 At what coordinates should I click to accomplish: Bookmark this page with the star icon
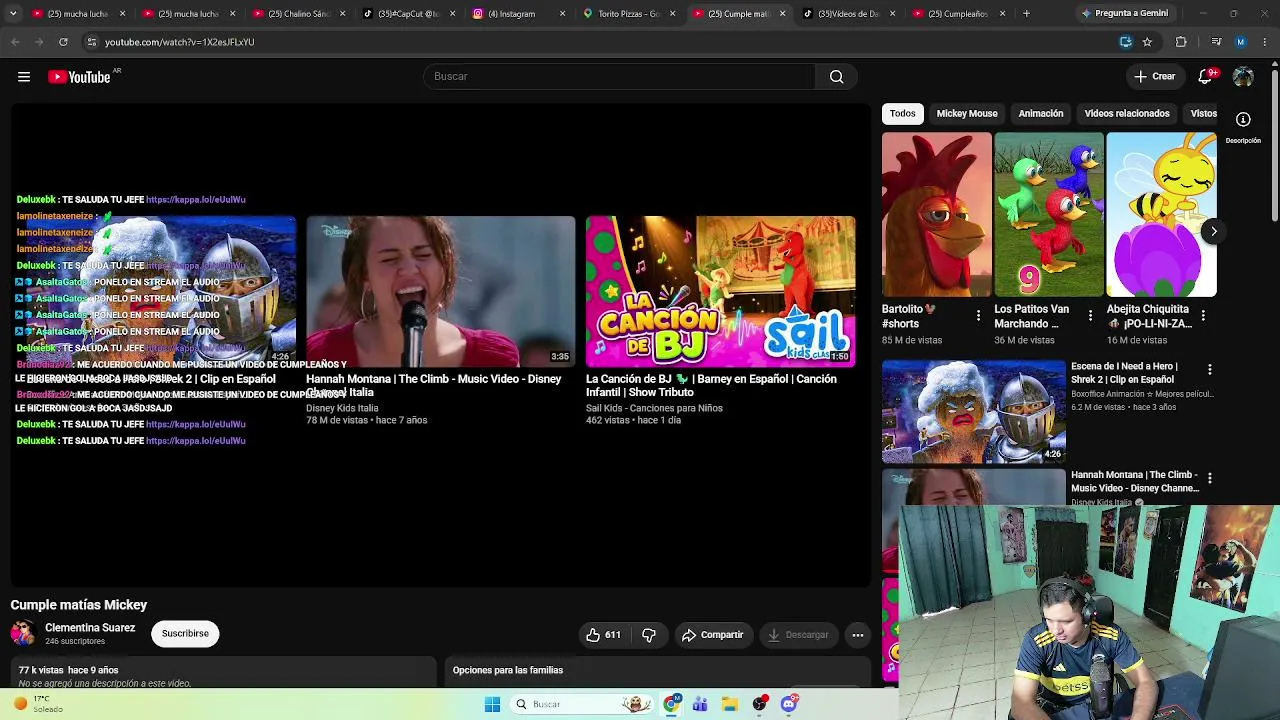[x=1147, y=42]
